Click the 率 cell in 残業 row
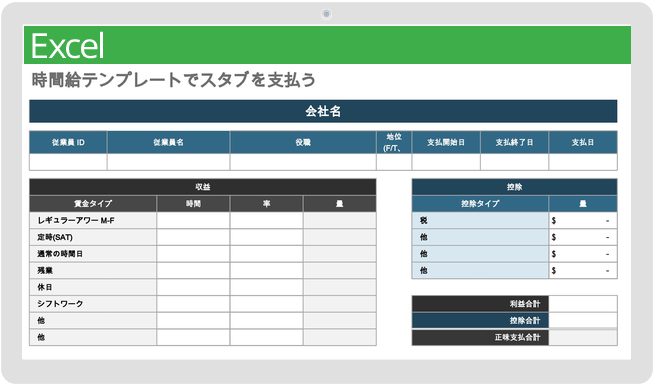Image resolution: width=654 pixels, height=385 pixels. [267, 270]
